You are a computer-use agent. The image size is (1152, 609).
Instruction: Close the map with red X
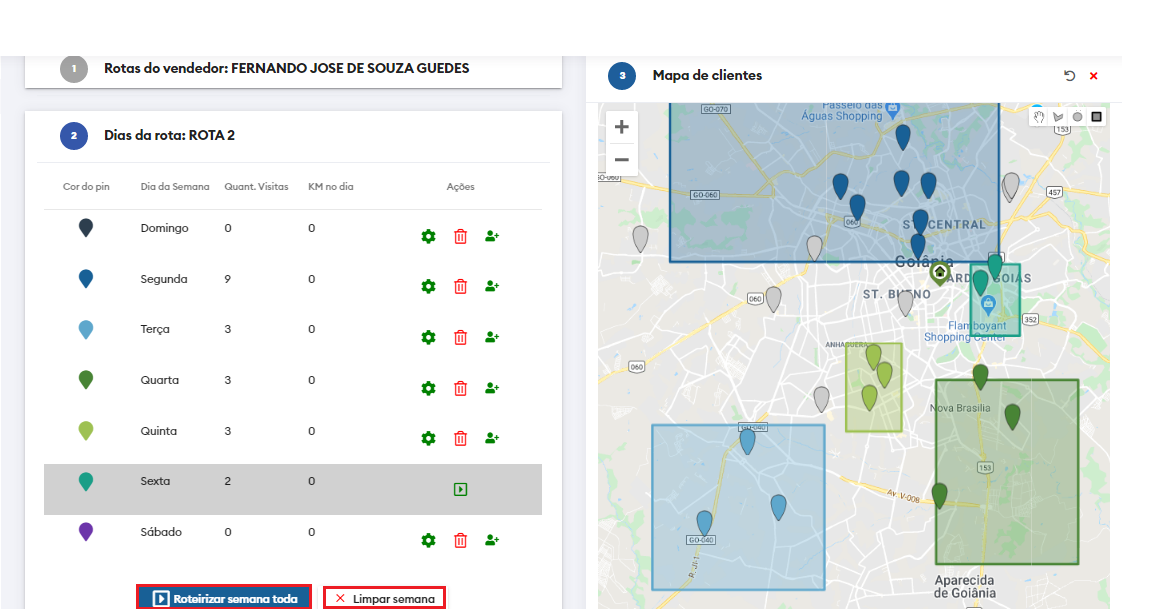point(1093,76)
